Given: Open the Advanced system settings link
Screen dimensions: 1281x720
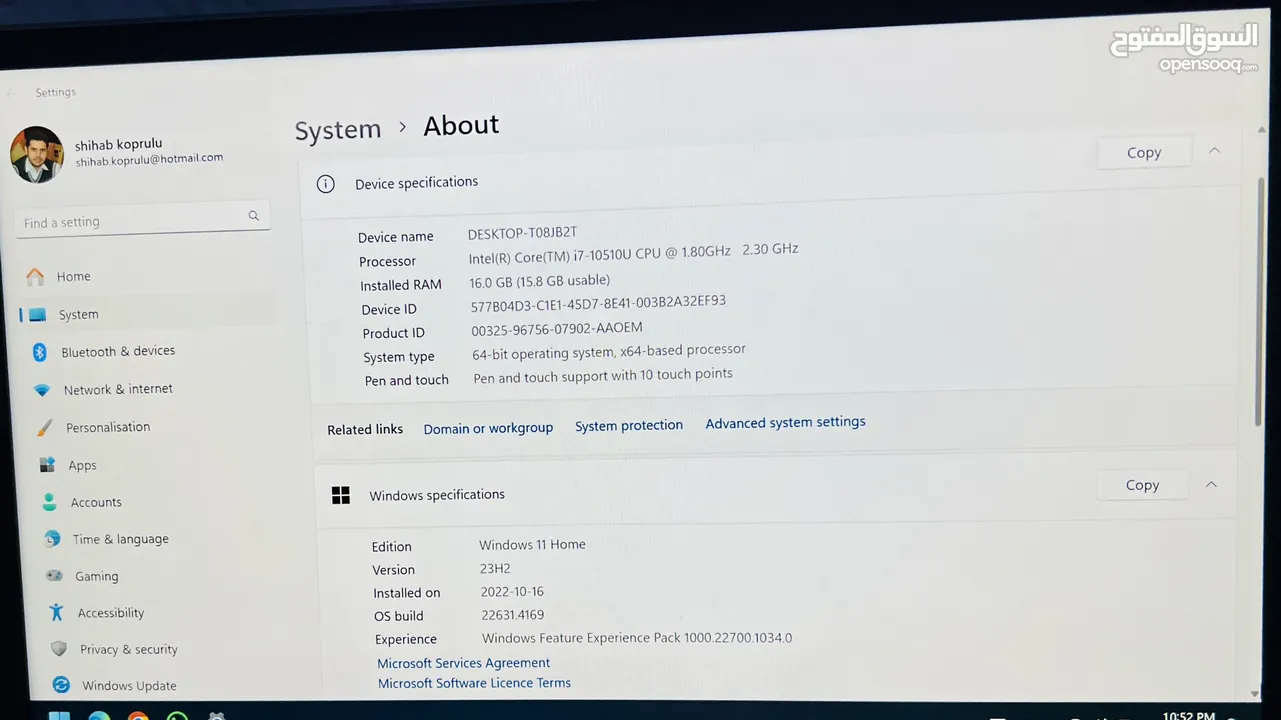Looking at the screenshot, I should click(786, 423).
